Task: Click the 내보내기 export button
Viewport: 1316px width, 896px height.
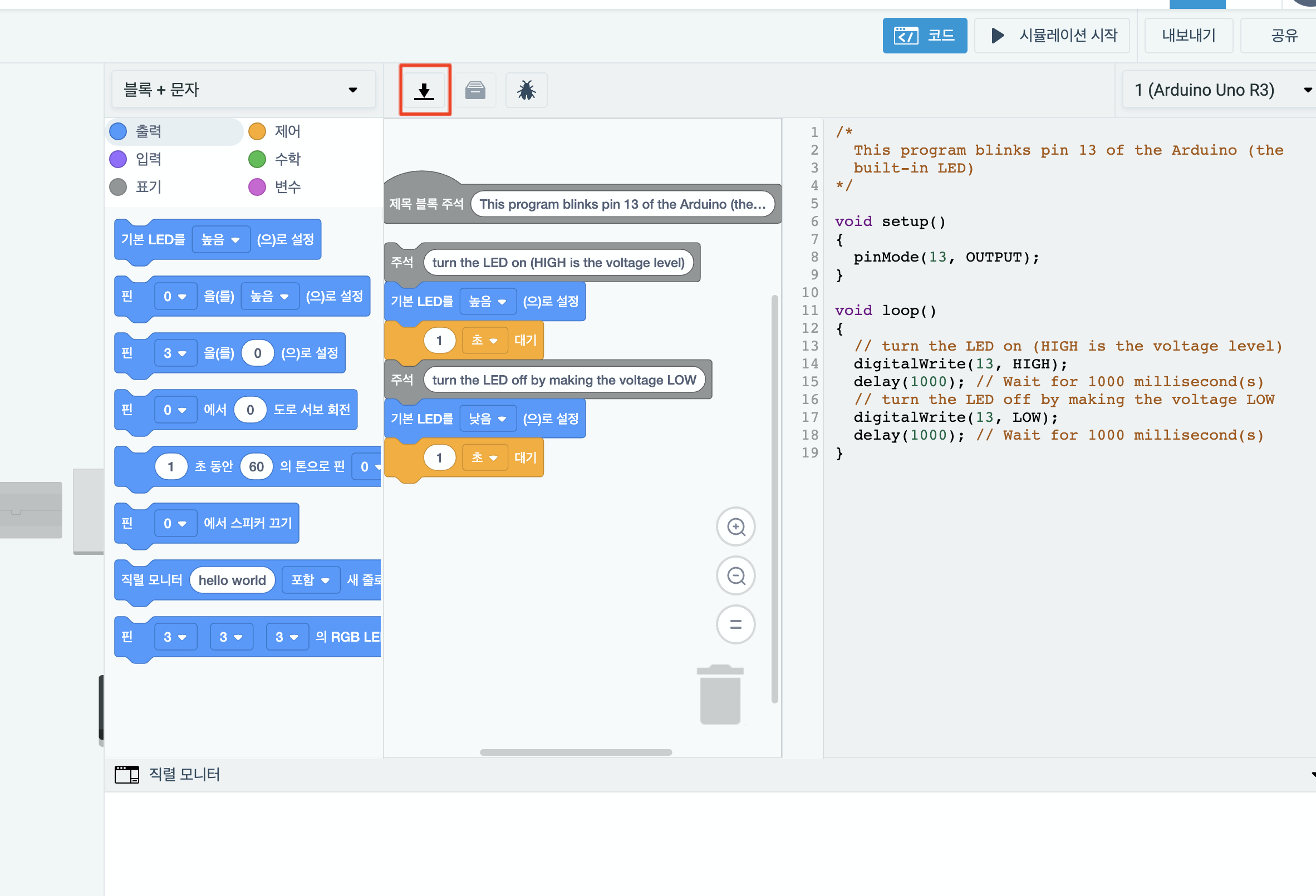Action: [1188, 36]
